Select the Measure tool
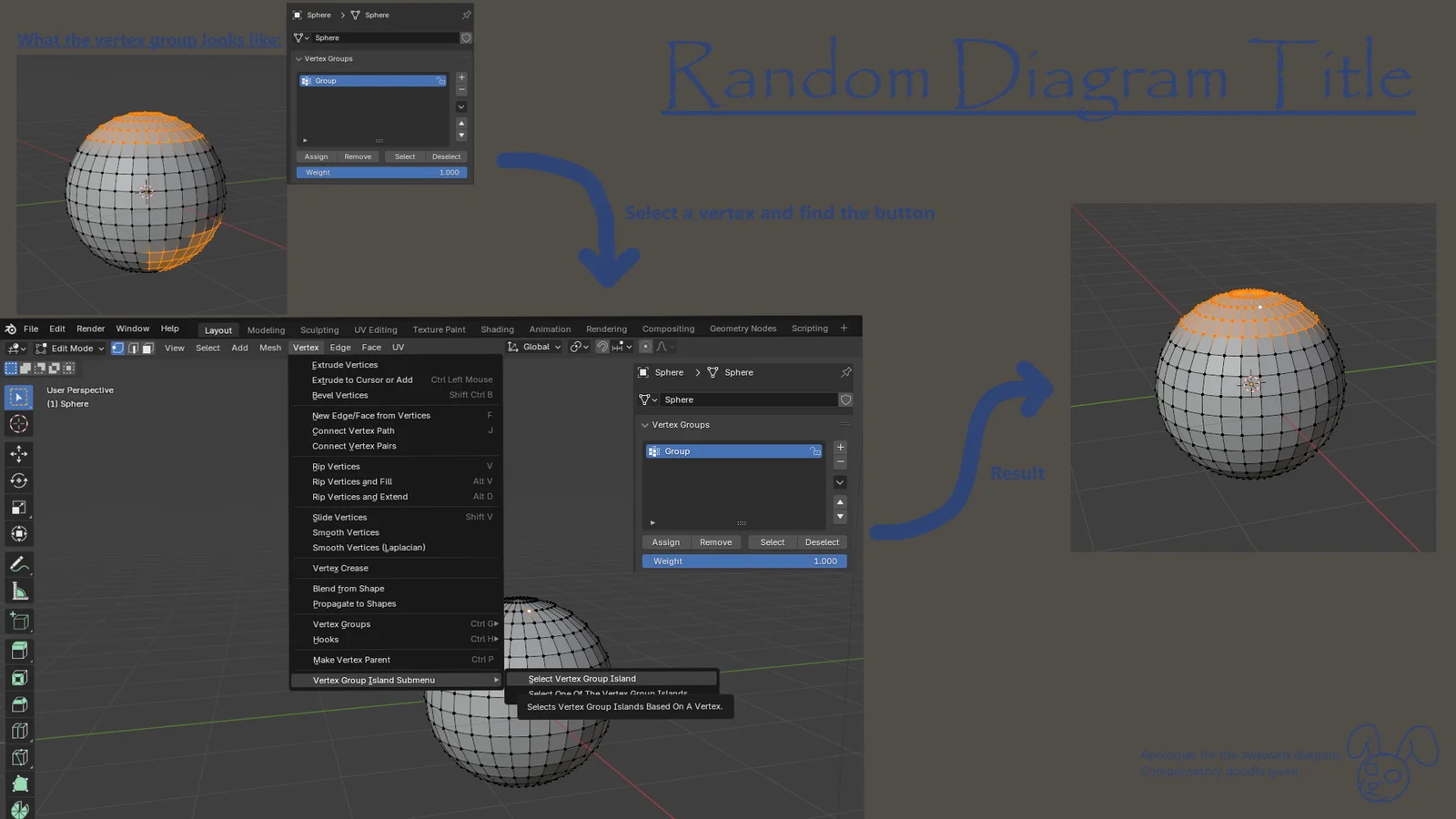Viewport: 1456px width, 819px height. pyautogui.click(x=18, y=592)
